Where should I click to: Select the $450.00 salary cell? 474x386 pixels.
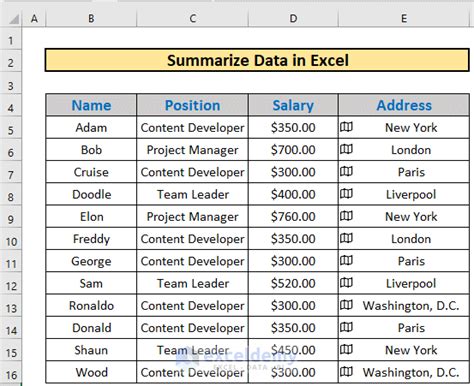coord(293,350)
